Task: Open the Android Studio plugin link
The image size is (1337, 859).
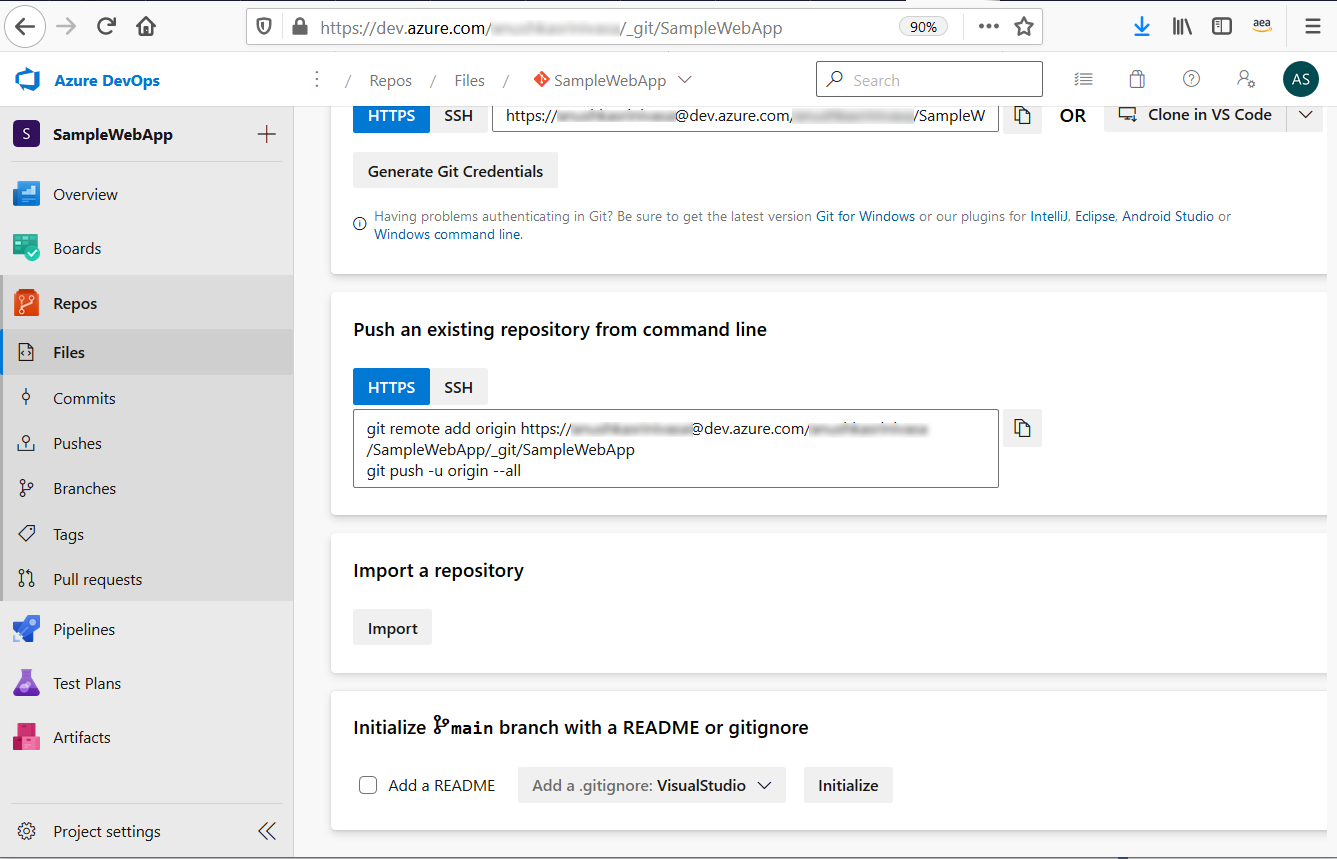Action: 1168,216
